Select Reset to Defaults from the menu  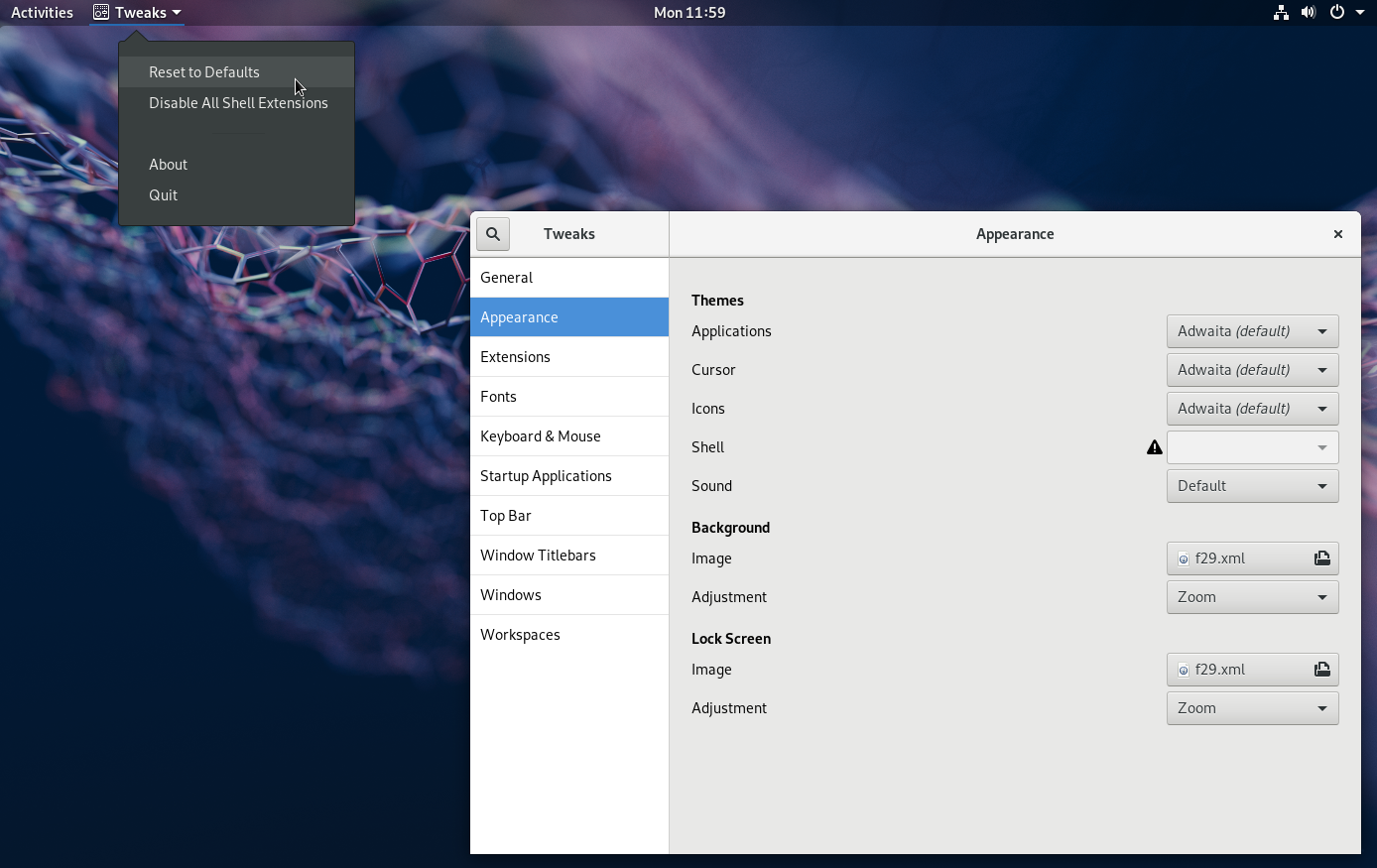[203, 71]
